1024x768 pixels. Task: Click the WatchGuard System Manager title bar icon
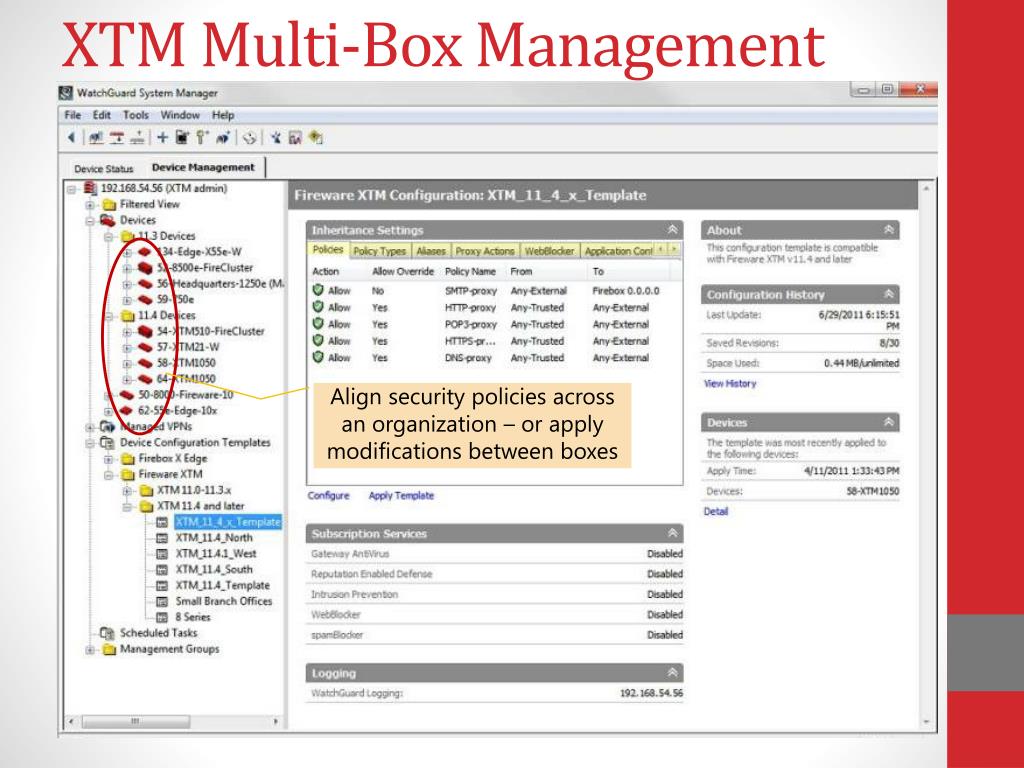(66, 93)
